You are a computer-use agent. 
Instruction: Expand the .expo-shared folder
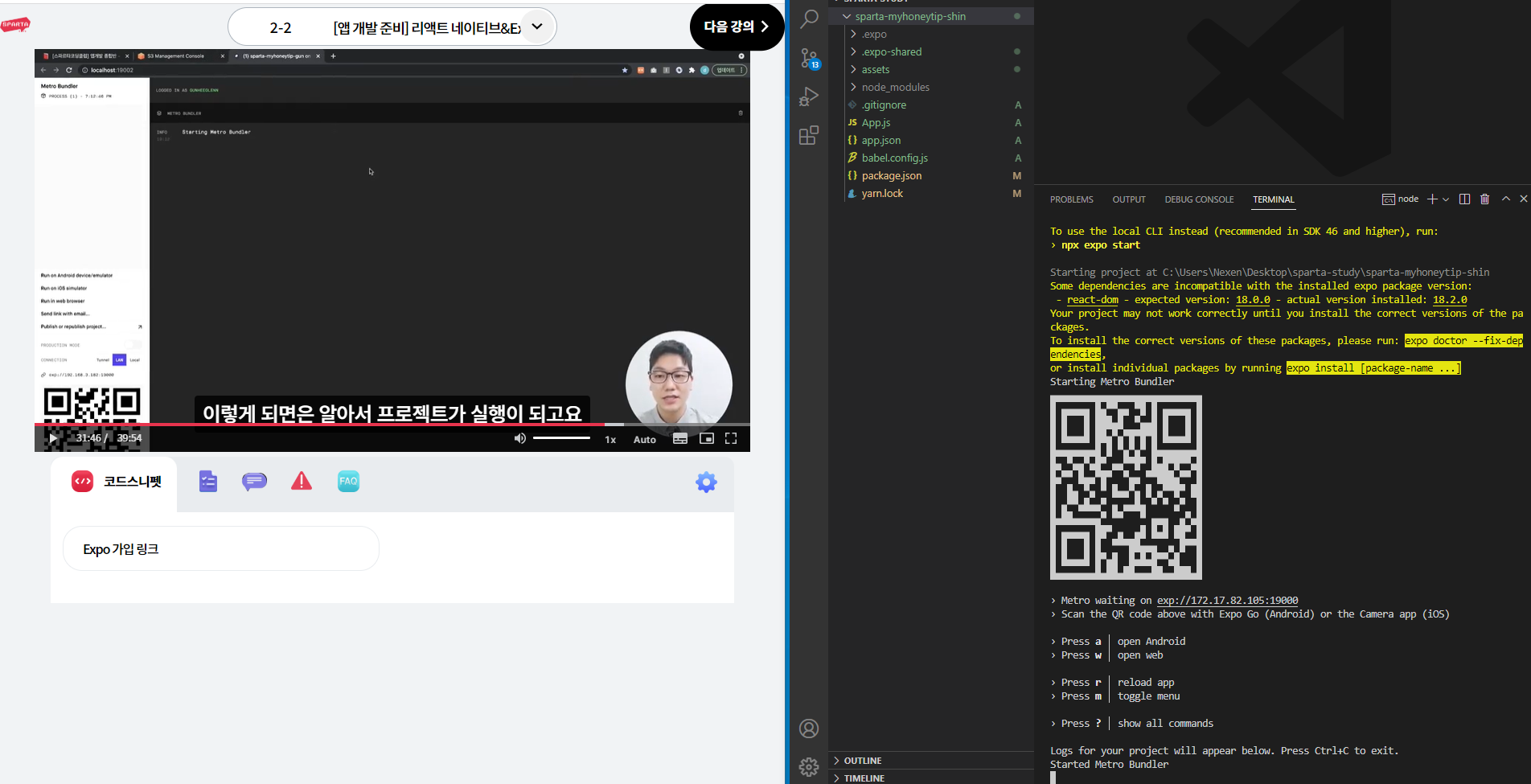click(x=930, y=51)
